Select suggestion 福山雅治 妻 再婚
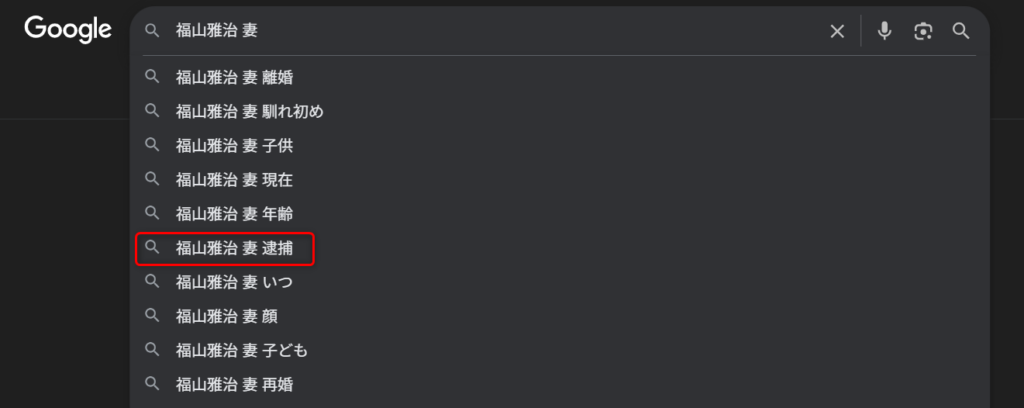The height and width of the screenshot is (408, 1024). (560, 384)
